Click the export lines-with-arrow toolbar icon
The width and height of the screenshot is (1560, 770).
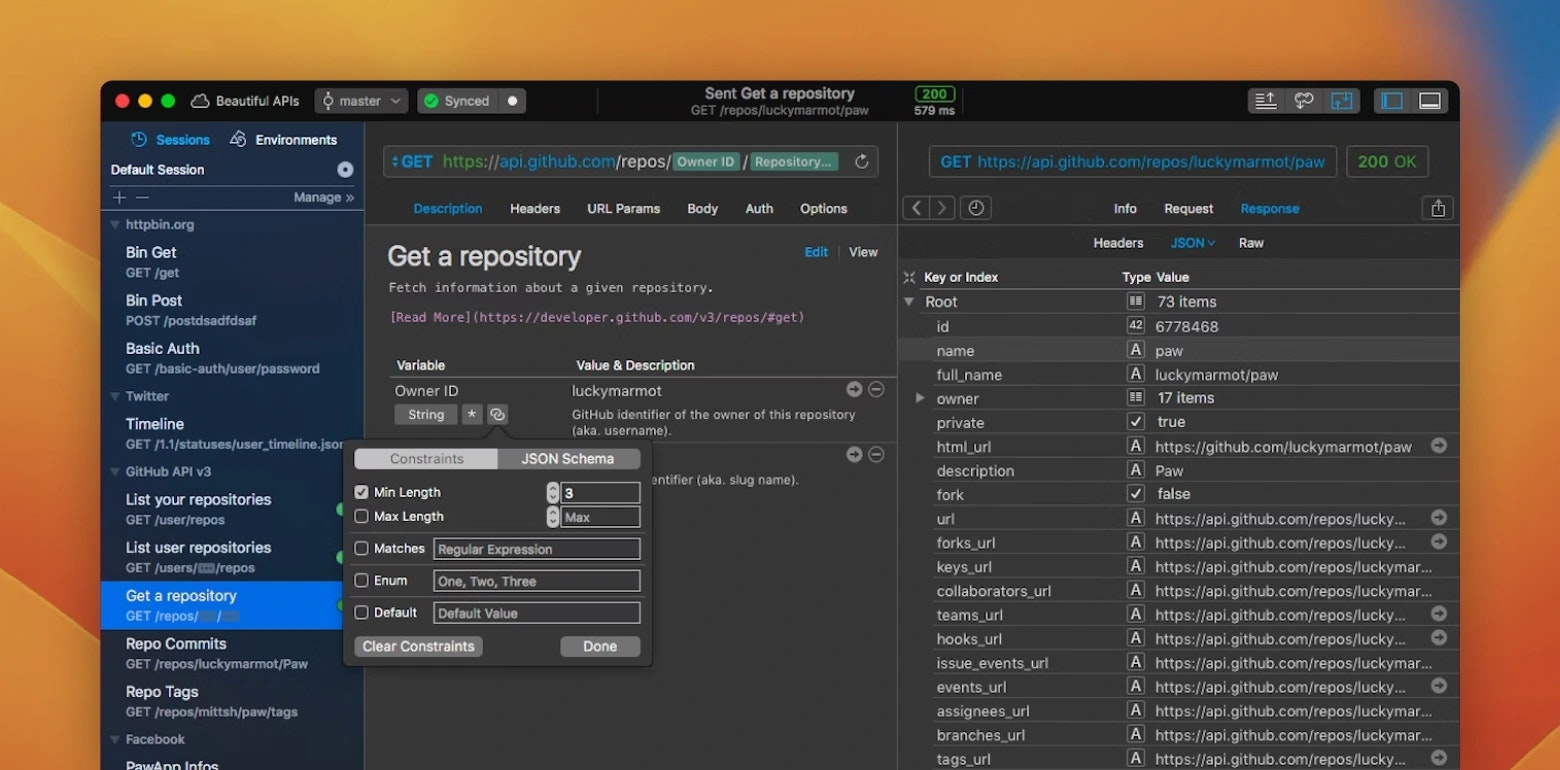(x=1266, y=101)
